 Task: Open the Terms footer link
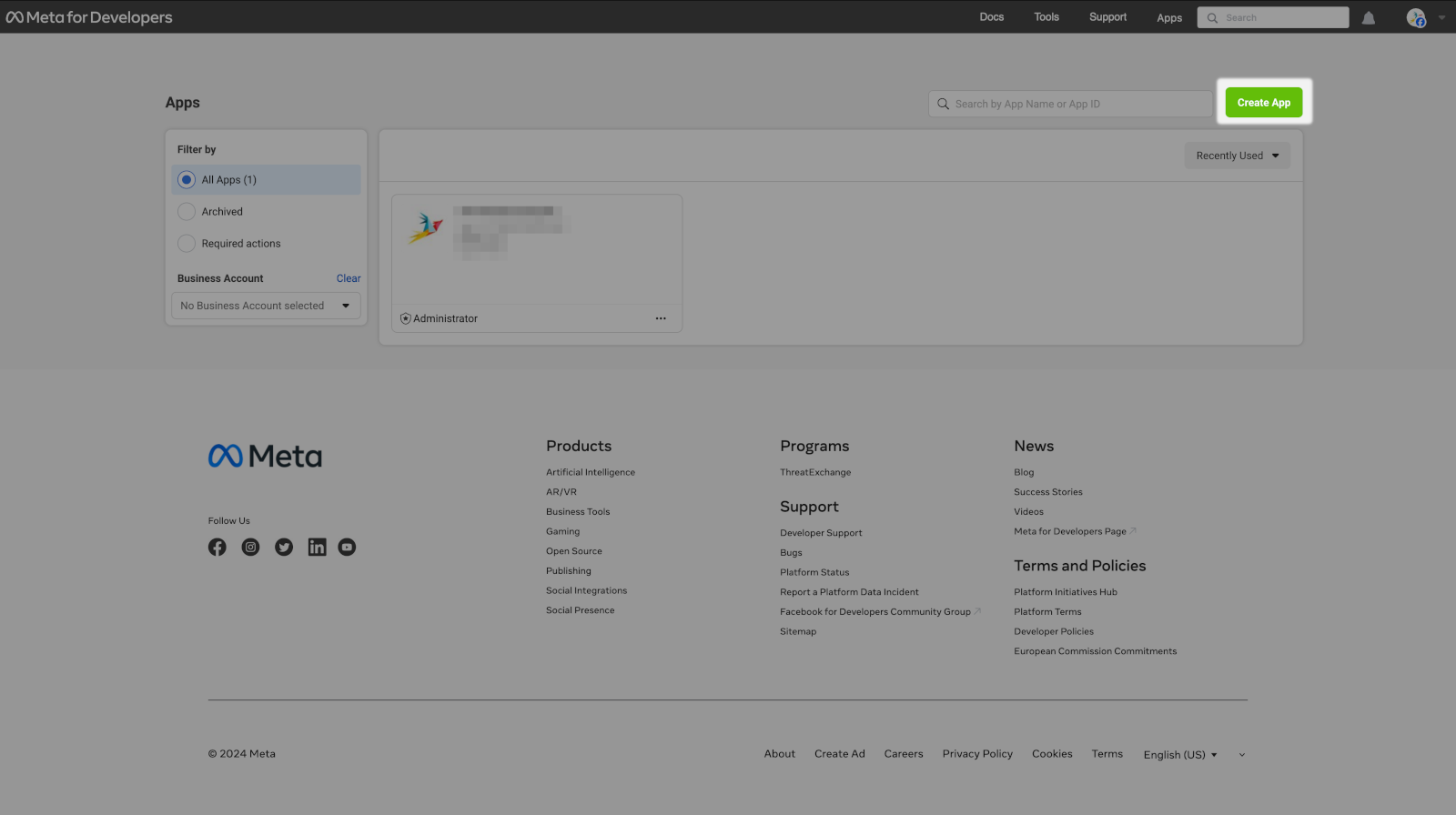coord(1107,754)
